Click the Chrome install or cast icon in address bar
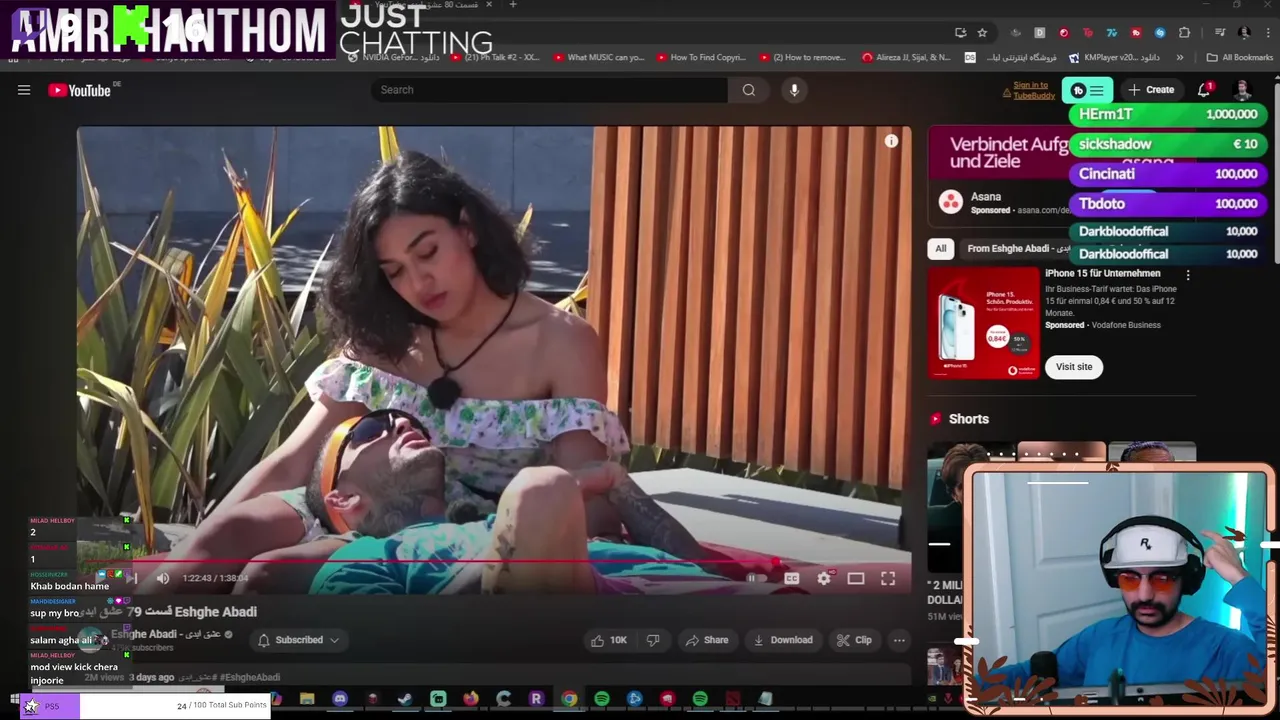The width and height of the screenshot is (1280, 720). [x=960, y=32]
